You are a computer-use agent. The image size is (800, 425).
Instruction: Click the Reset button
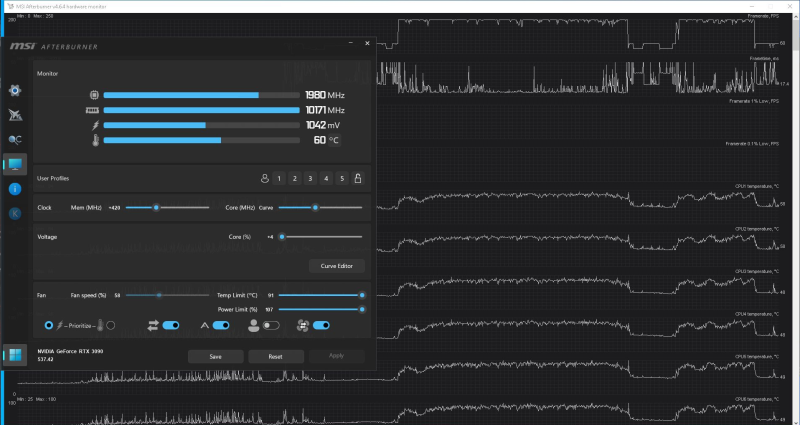click(x=276, y=357)
